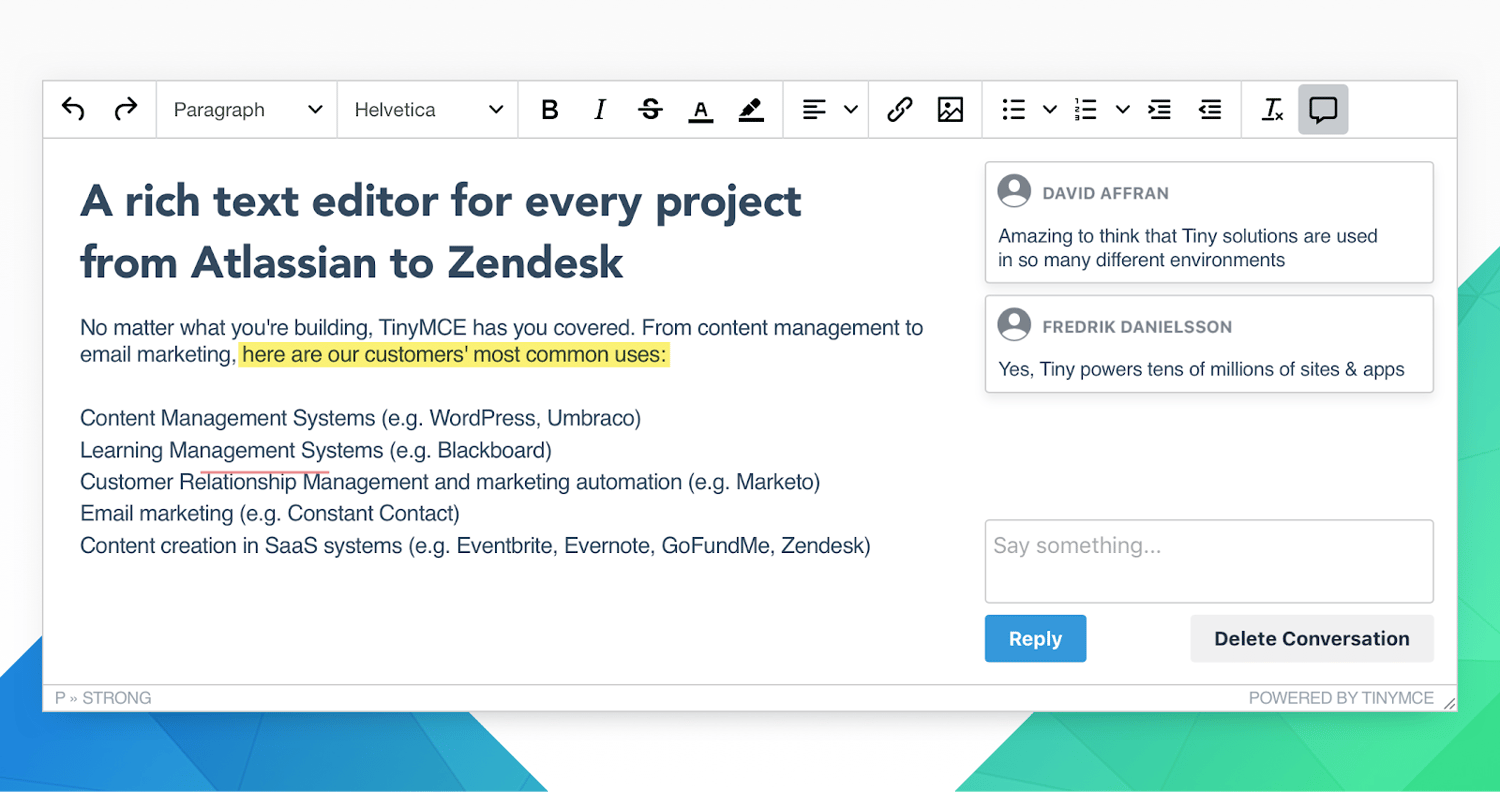Viewport: 1500px width, 792px height.
Task: Open bullet list style dropdown arrow
Action: click(x=1050, y=110)
